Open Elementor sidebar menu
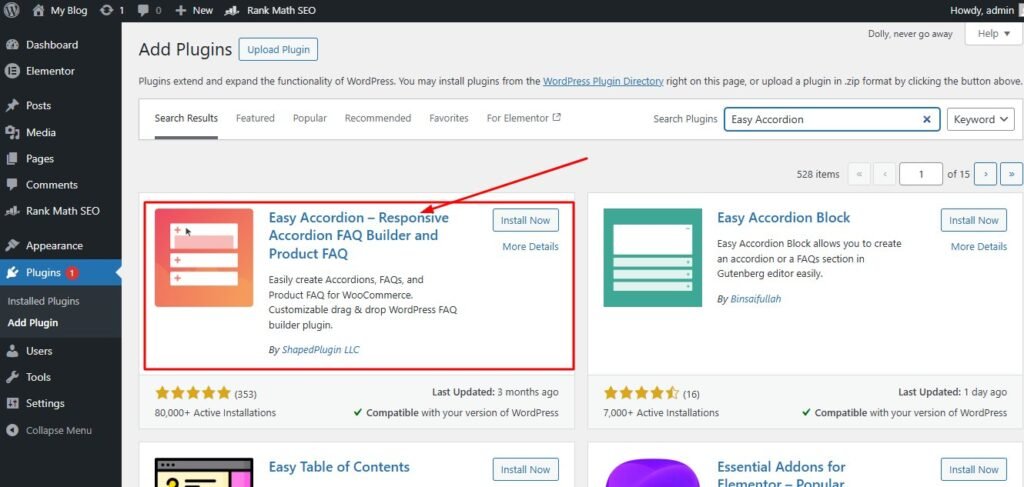The image size is (1024, 487). [50, 71]
